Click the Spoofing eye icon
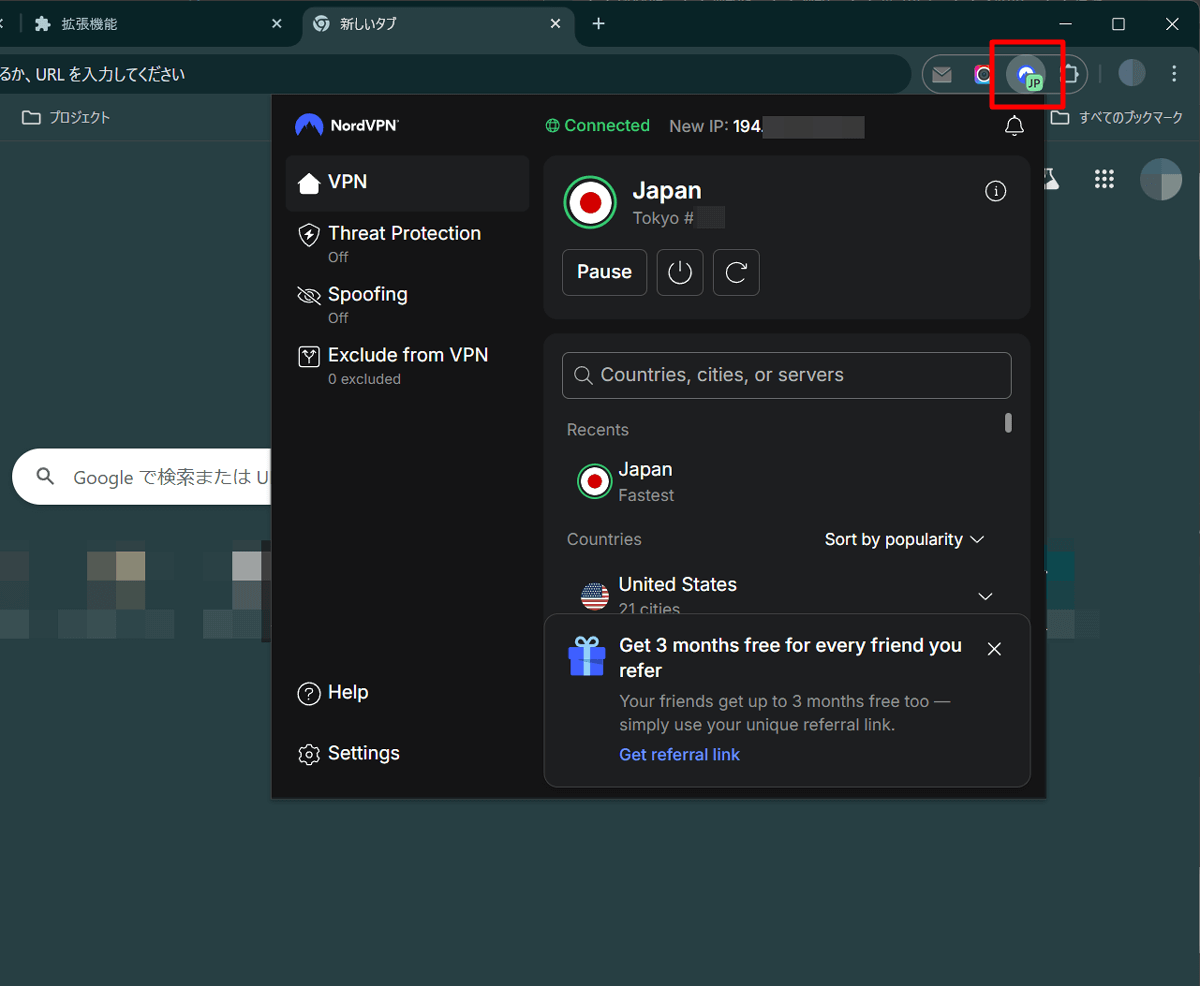Viewport: 1200px width, 986px height. 309,295
